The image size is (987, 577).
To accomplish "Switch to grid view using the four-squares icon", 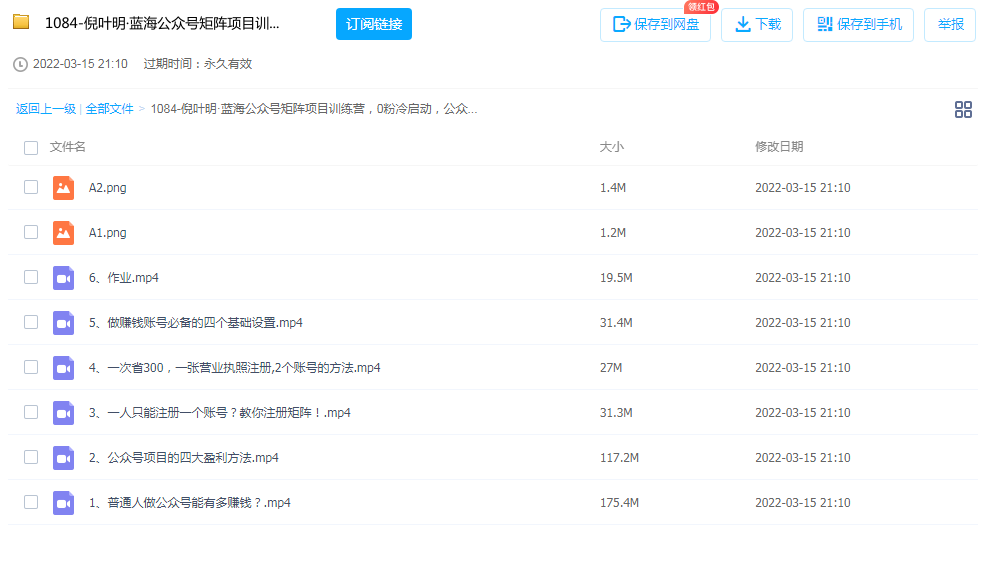I will click(x=963, y=109).
